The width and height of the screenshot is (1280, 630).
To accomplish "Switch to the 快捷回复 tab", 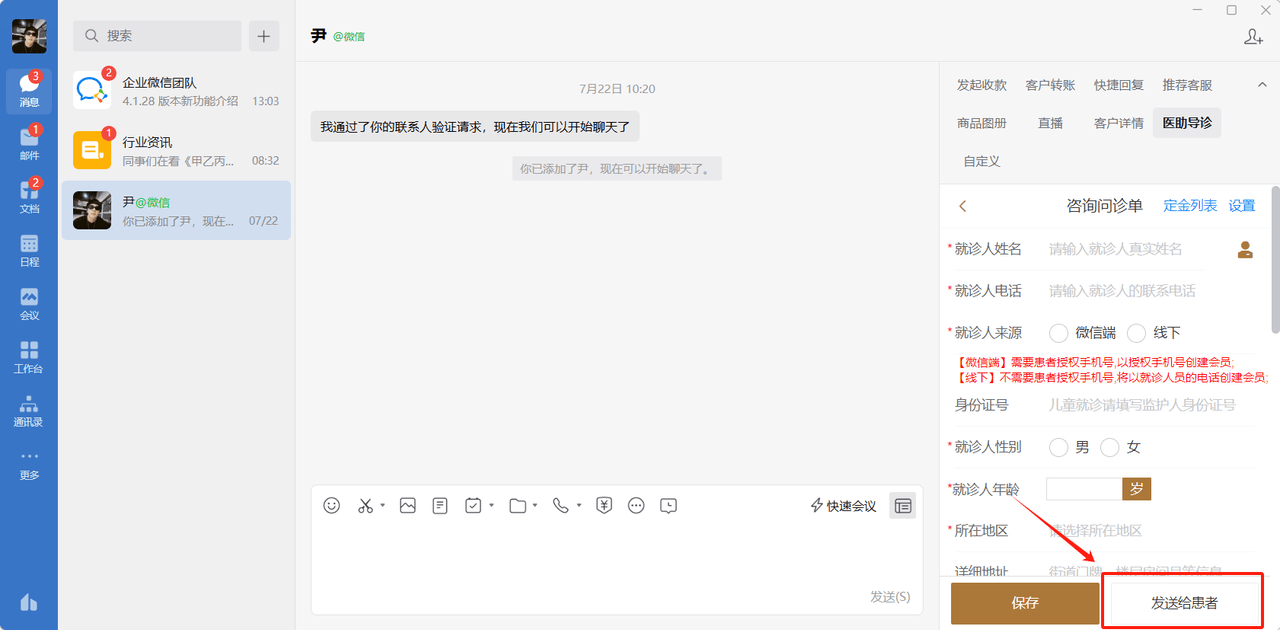I will point(1119,85).
